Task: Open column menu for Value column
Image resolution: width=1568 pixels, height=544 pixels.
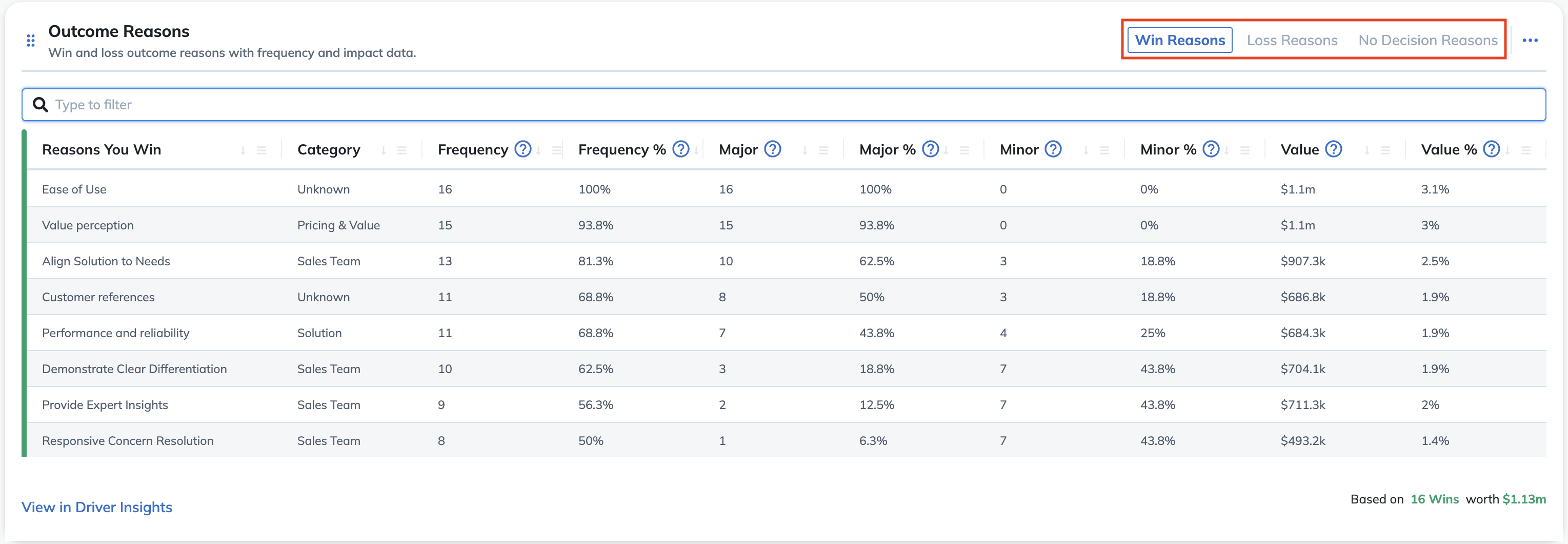Action: [x=1385, y=150]
